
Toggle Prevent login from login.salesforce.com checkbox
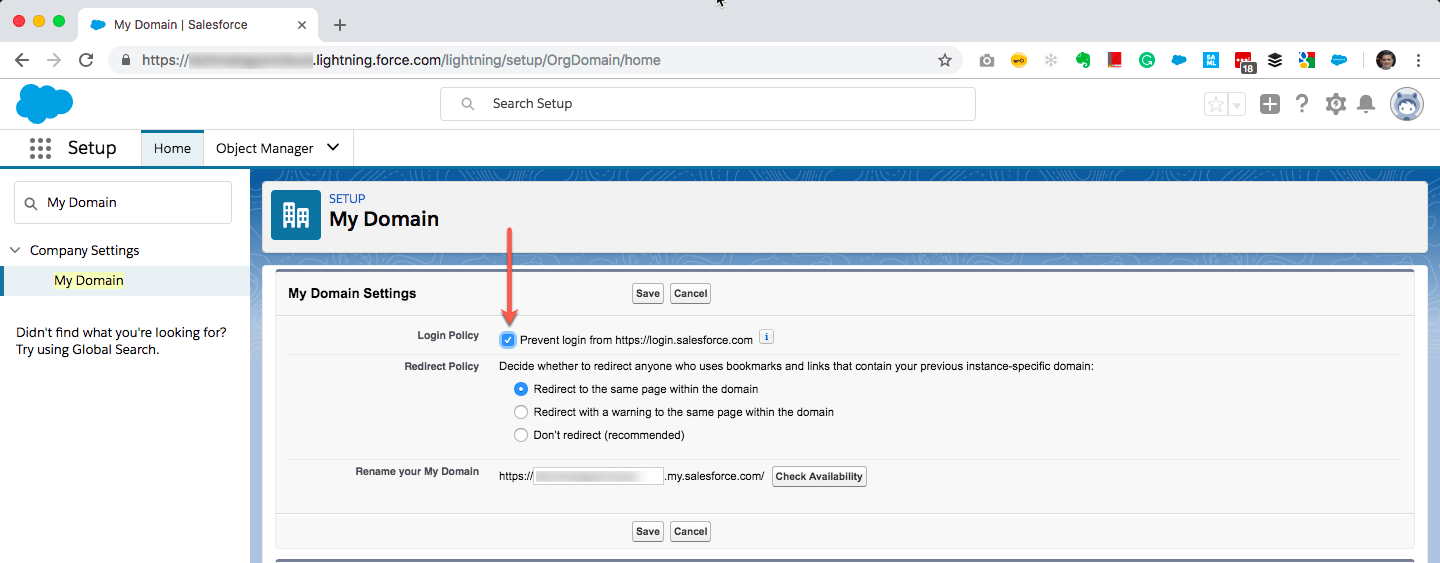508,340
